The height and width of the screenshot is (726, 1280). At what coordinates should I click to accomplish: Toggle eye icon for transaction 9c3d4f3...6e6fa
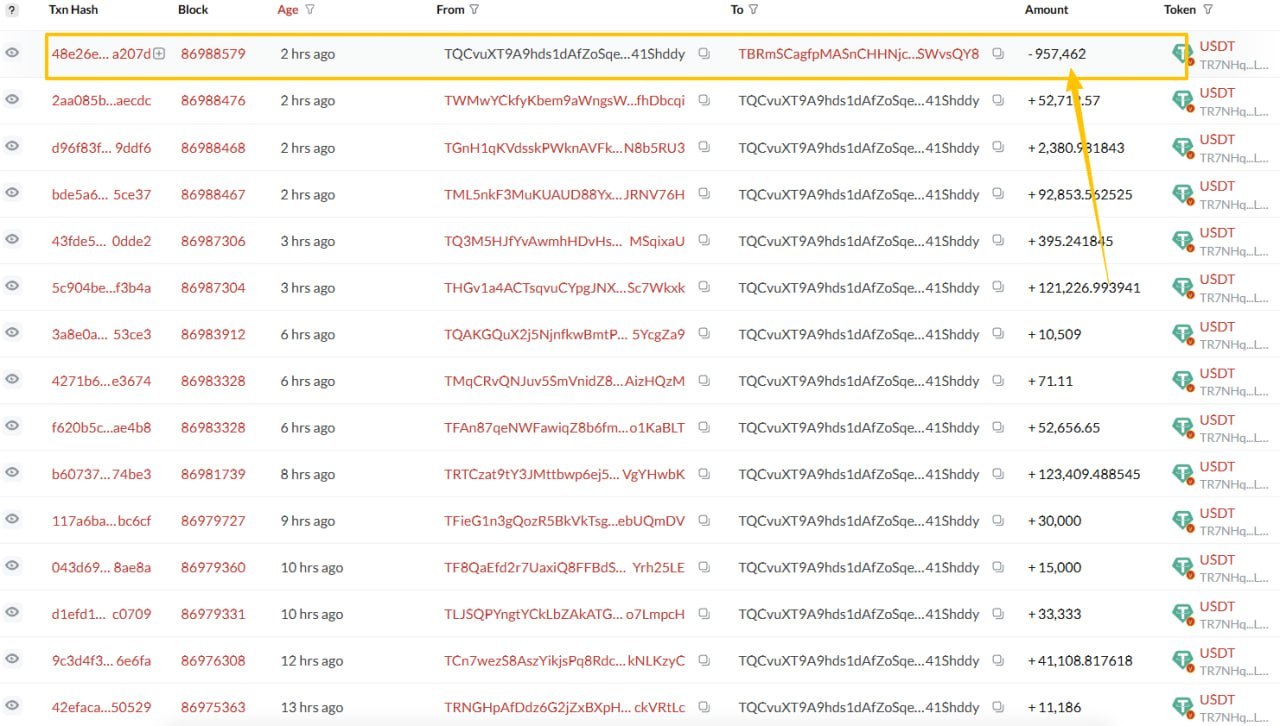12,660
